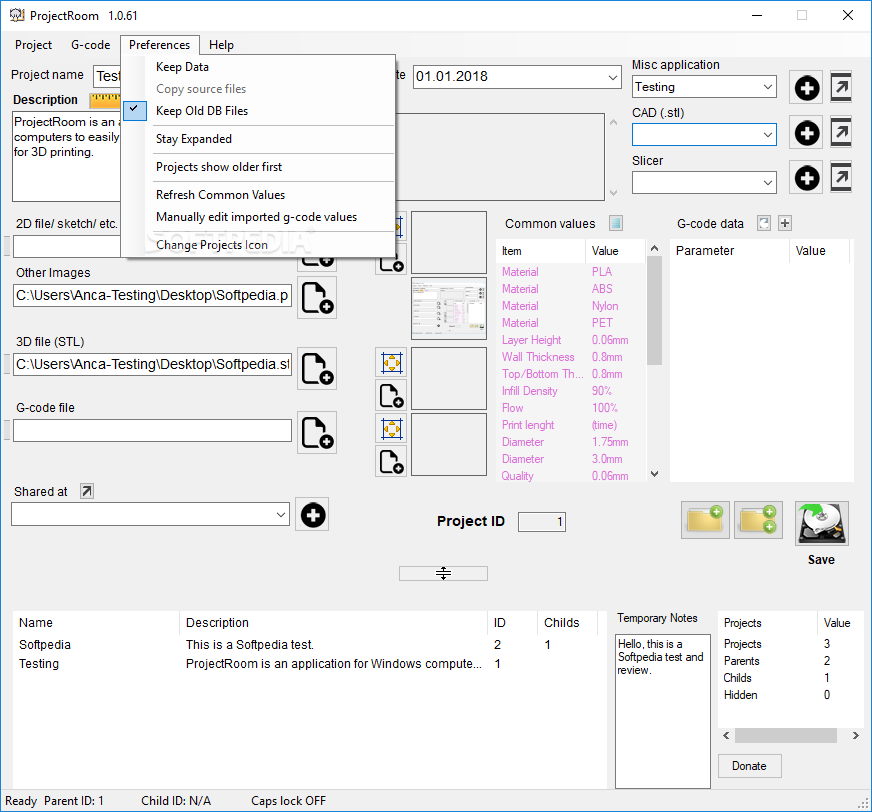
Task: Open the Shared at dropdown
Action: coord(281,514)
